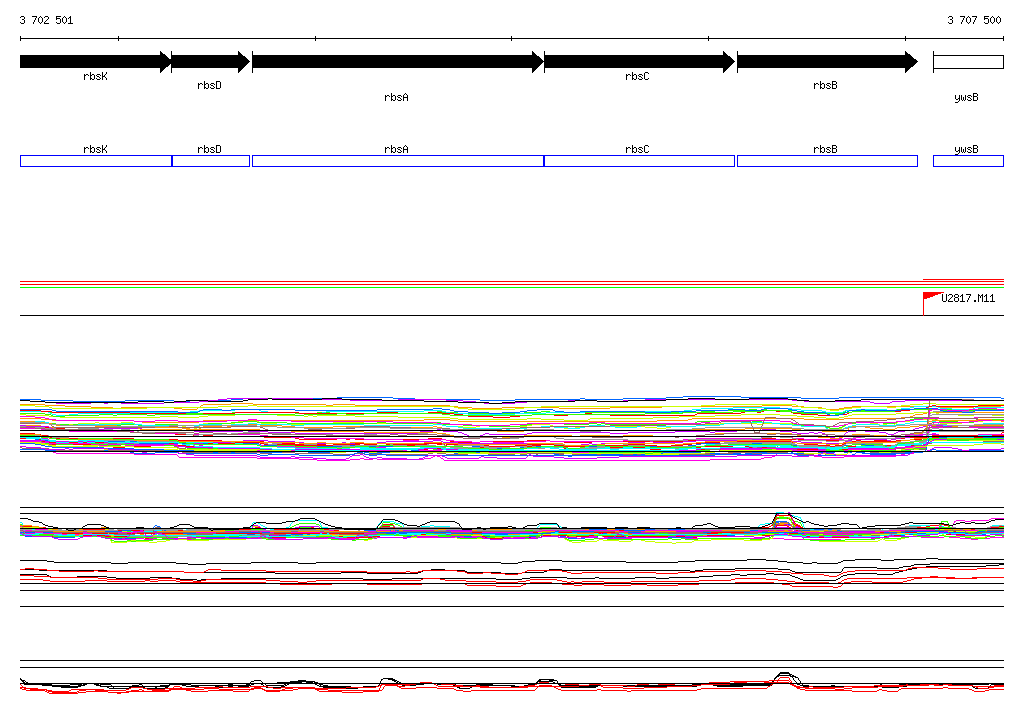Select the black rbsD gene arrow
The image size is (1024, 714).
coord(210,62)
